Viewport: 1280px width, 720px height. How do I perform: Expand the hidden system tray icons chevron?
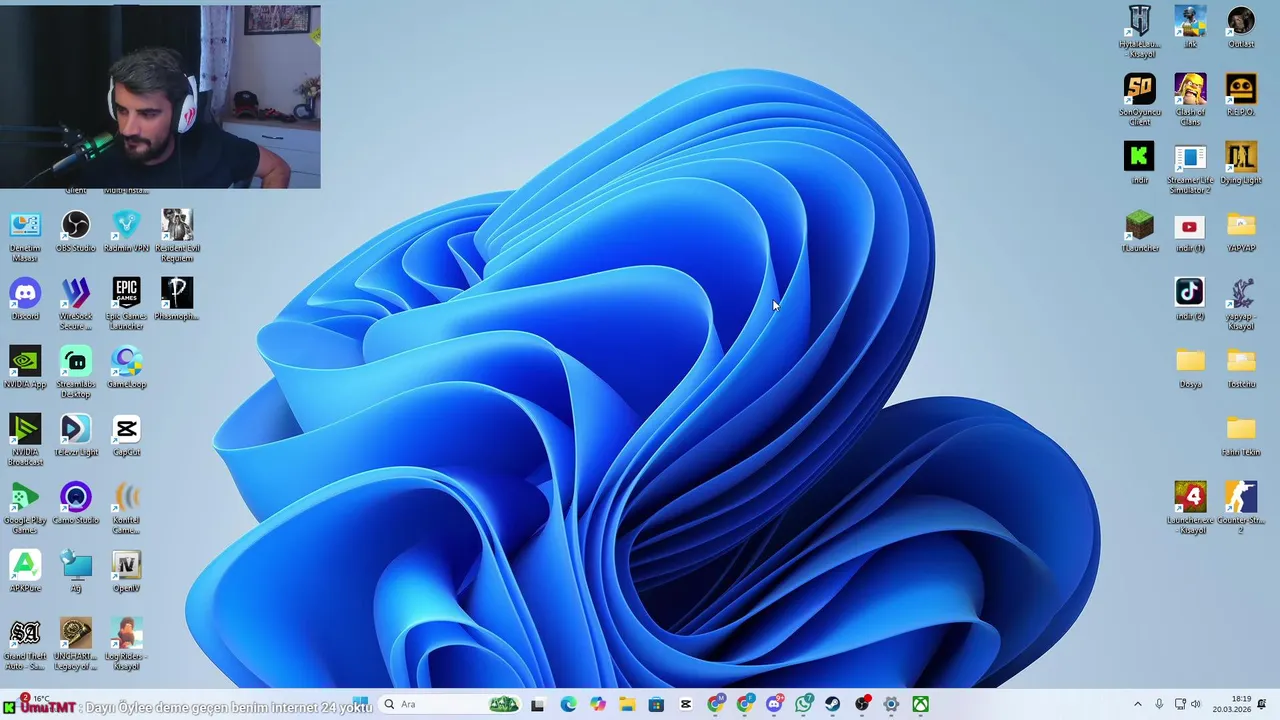pyautogui.click(x=1137, y=704)
